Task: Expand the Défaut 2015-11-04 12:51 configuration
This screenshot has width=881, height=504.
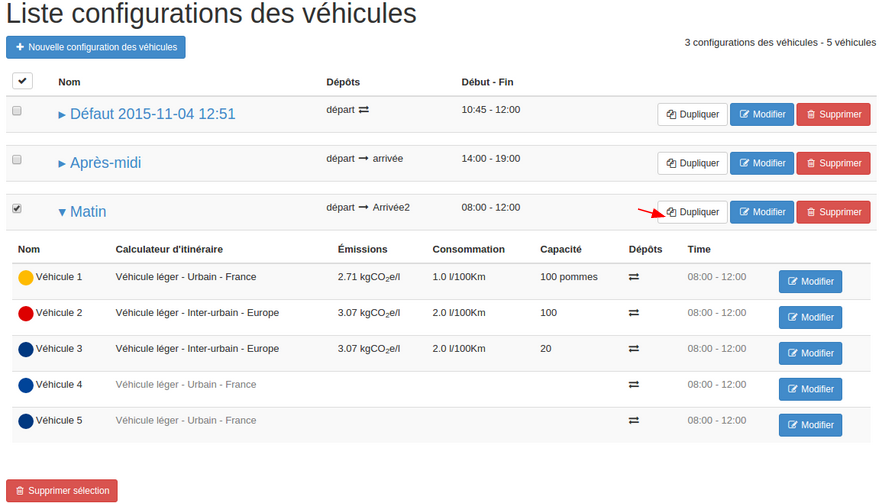Action: pos(147,114)
